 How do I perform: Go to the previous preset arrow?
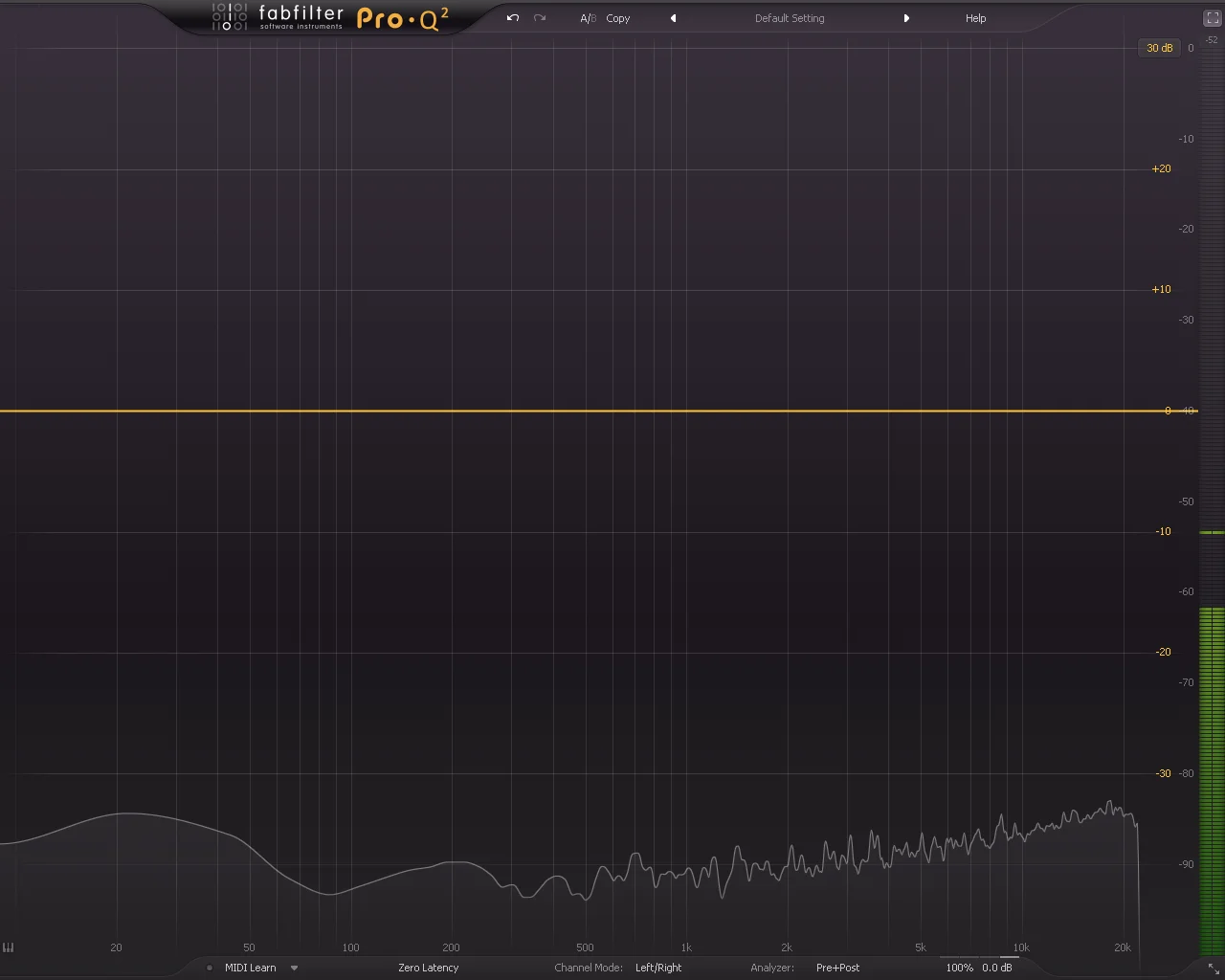tap(673, 18)
